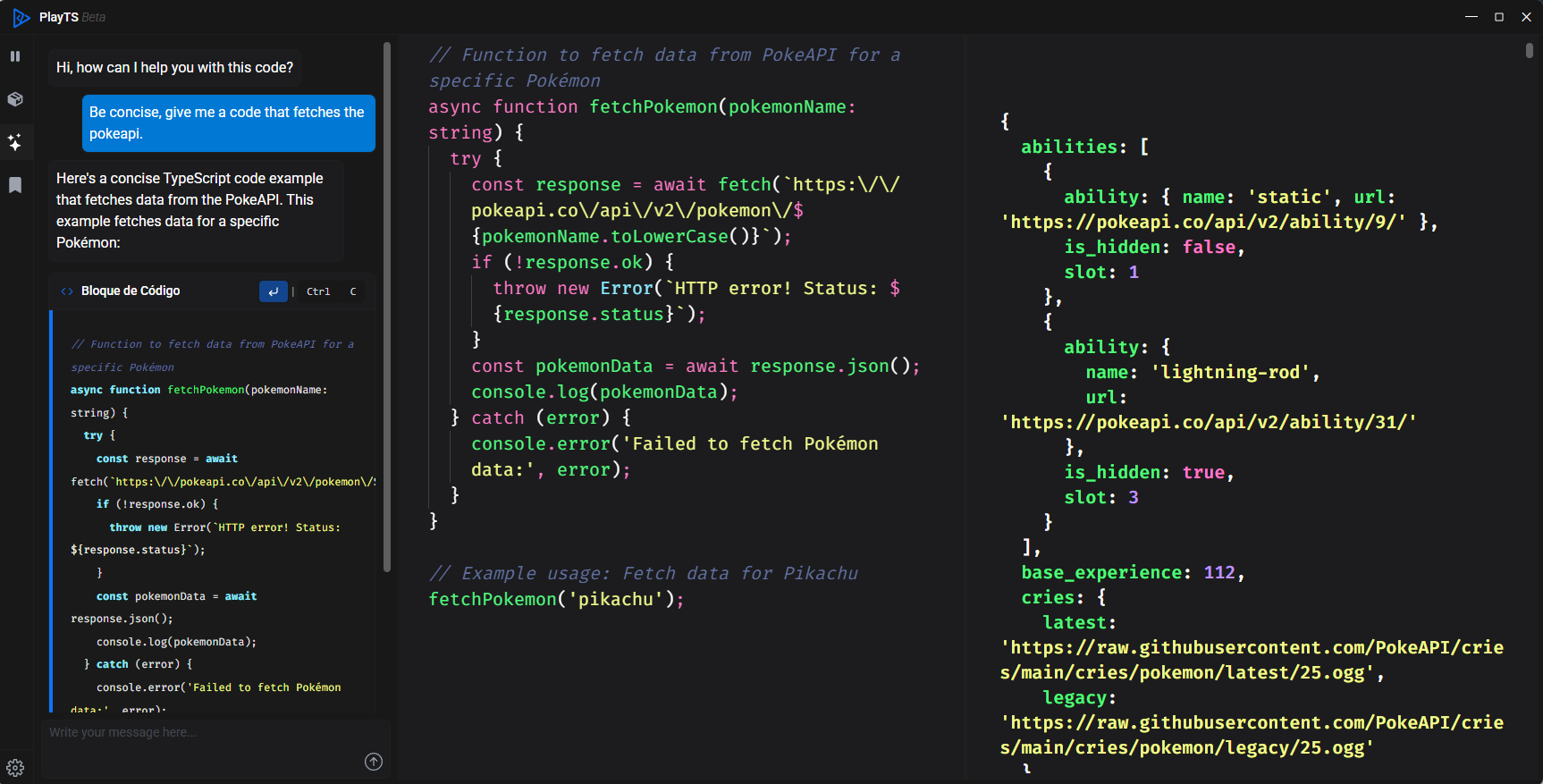The height and width of the screenshot is (784, 1543).
Task: Click the code brackets icon beside Bloque de Código
Action: click(x=67, y=291)
